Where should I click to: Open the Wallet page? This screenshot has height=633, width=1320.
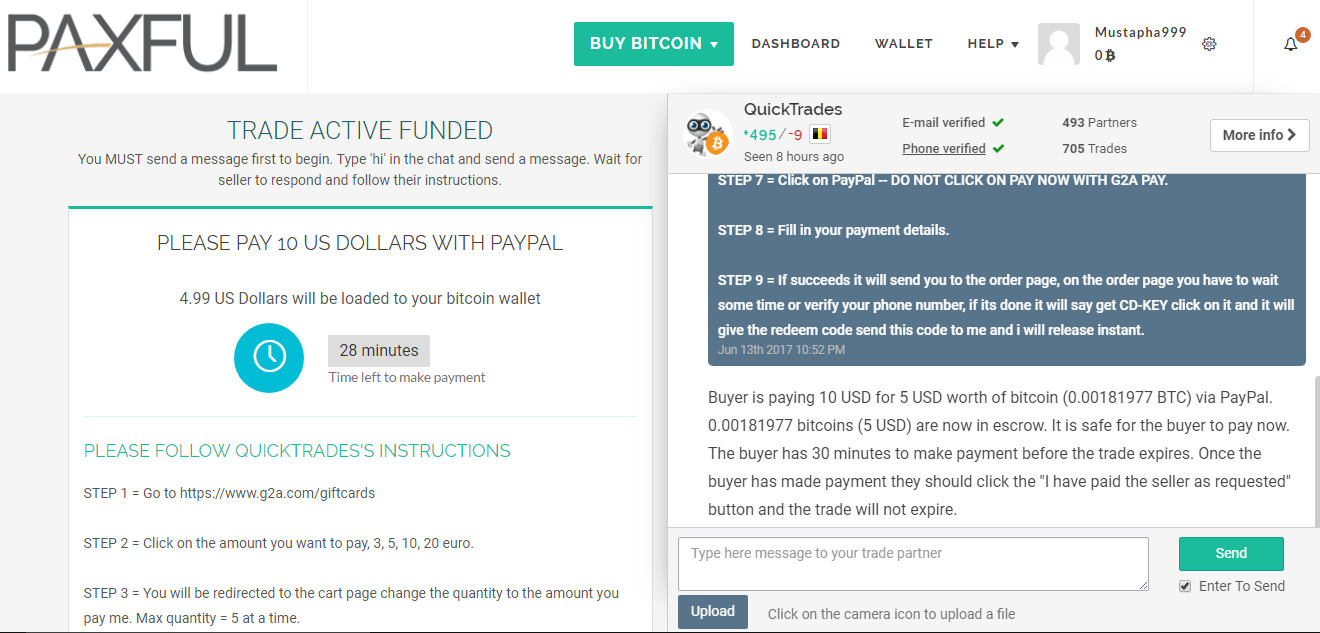click(903, 44)
